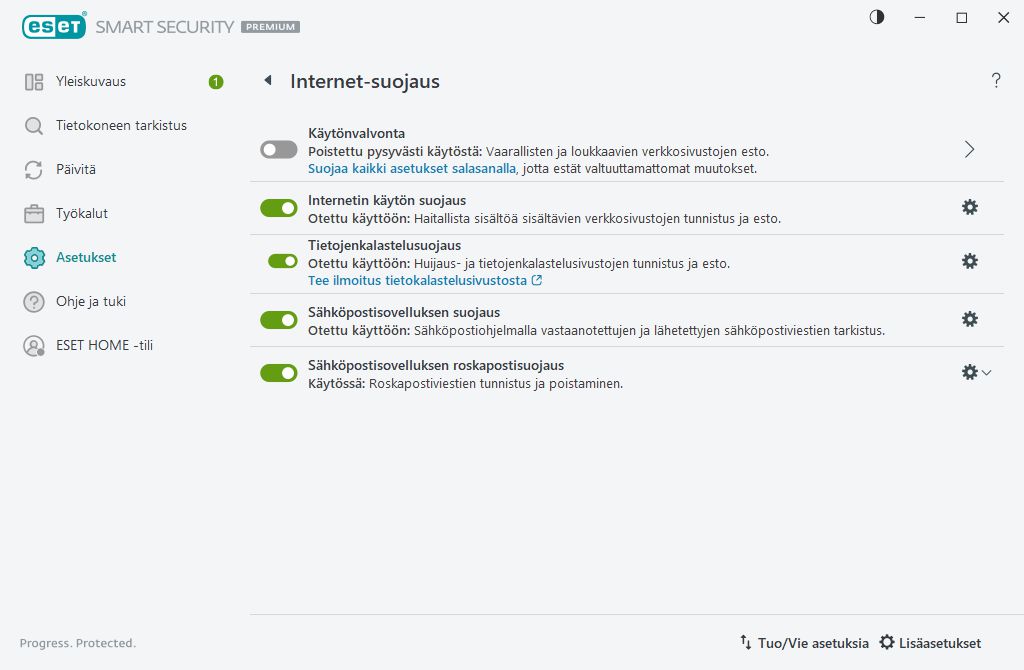The image size is (1024, 670).
Task: Open Tee ilmoitus tietokalastelusivustosta link
Action: click(419, 281)
